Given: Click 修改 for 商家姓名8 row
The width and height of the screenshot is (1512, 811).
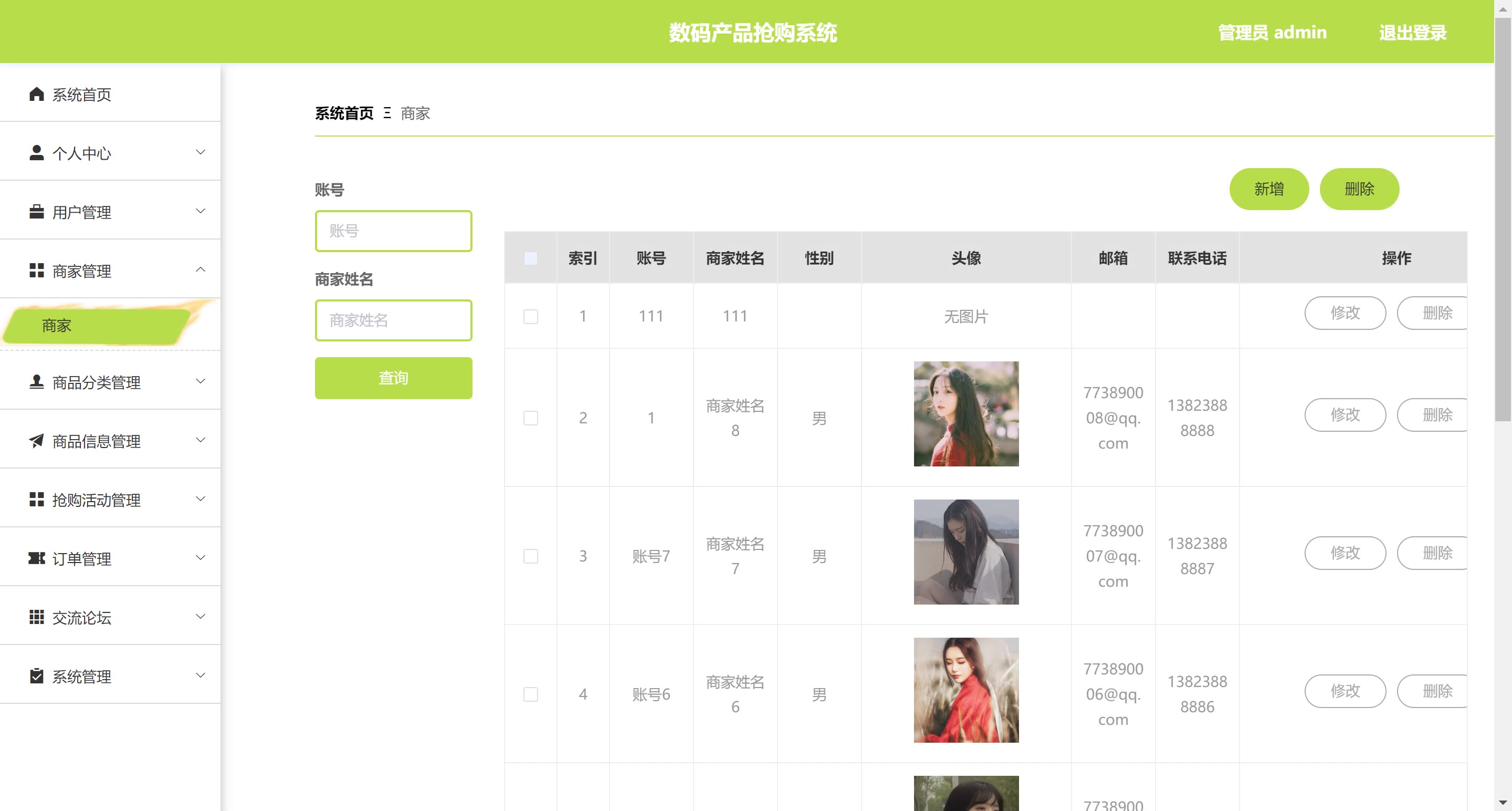Looking at the screenshot, I should pos(1345,414).
